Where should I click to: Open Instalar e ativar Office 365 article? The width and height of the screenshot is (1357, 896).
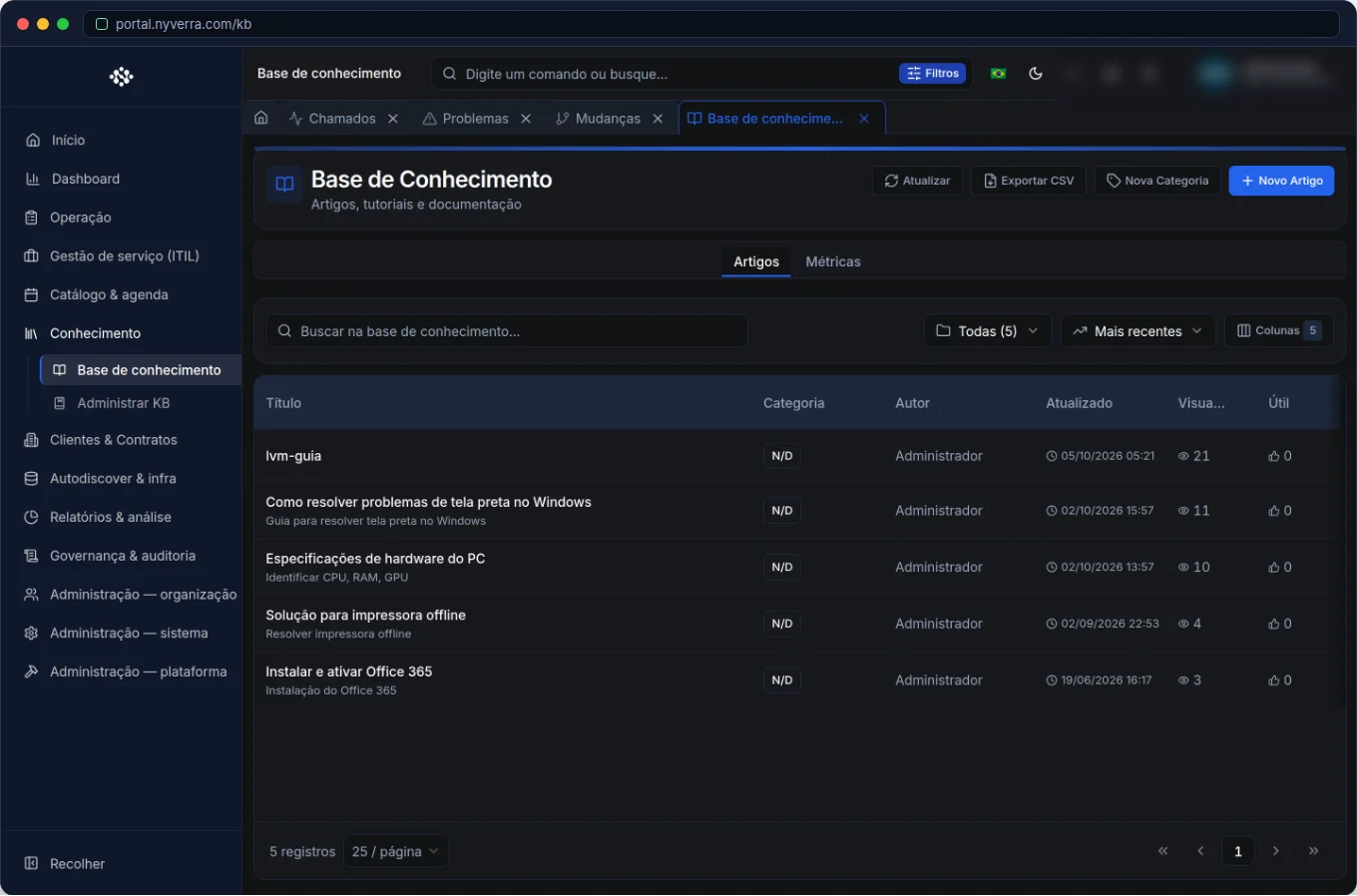click(x=348, y=672)
